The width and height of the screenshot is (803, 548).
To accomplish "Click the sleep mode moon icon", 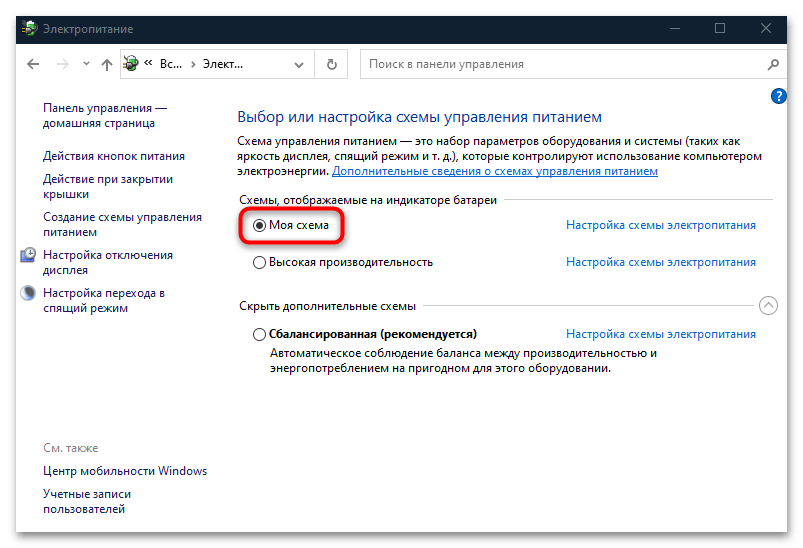I will tap(29, 294).
